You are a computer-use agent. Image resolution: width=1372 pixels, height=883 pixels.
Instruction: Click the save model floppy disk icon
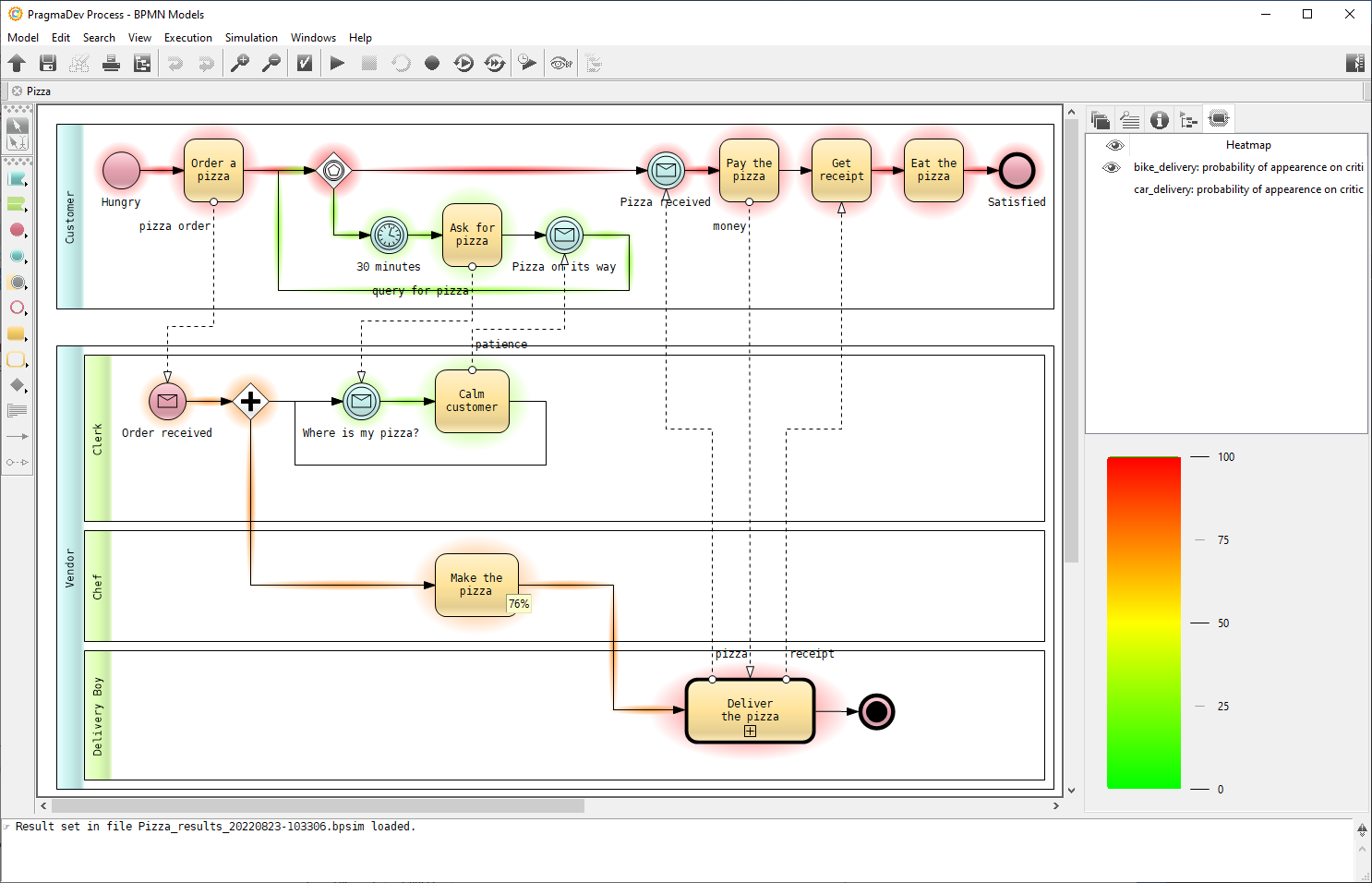pyautogui.click(x=48, y=63)
